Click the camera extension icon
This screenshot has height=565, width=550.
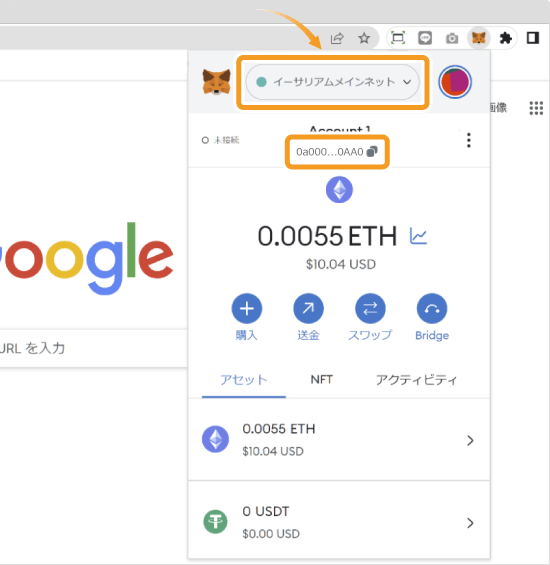point(452,38)
